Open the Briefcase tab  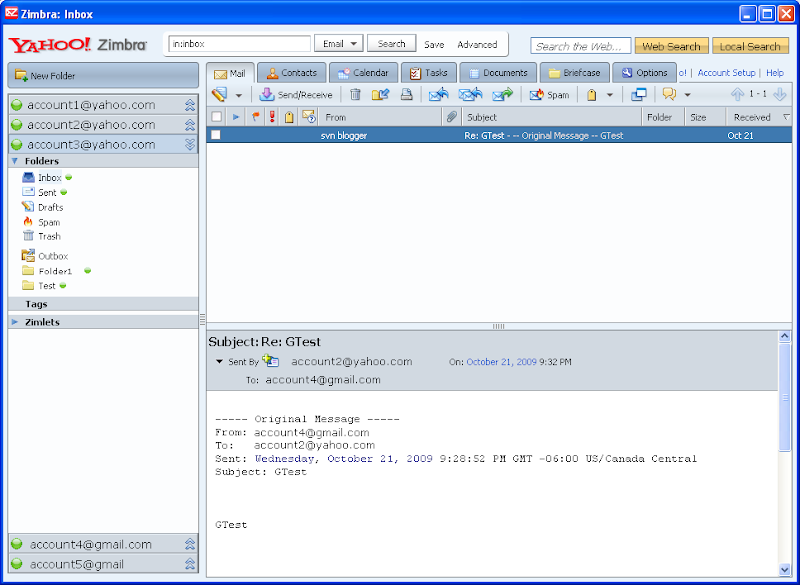point(574,73)
